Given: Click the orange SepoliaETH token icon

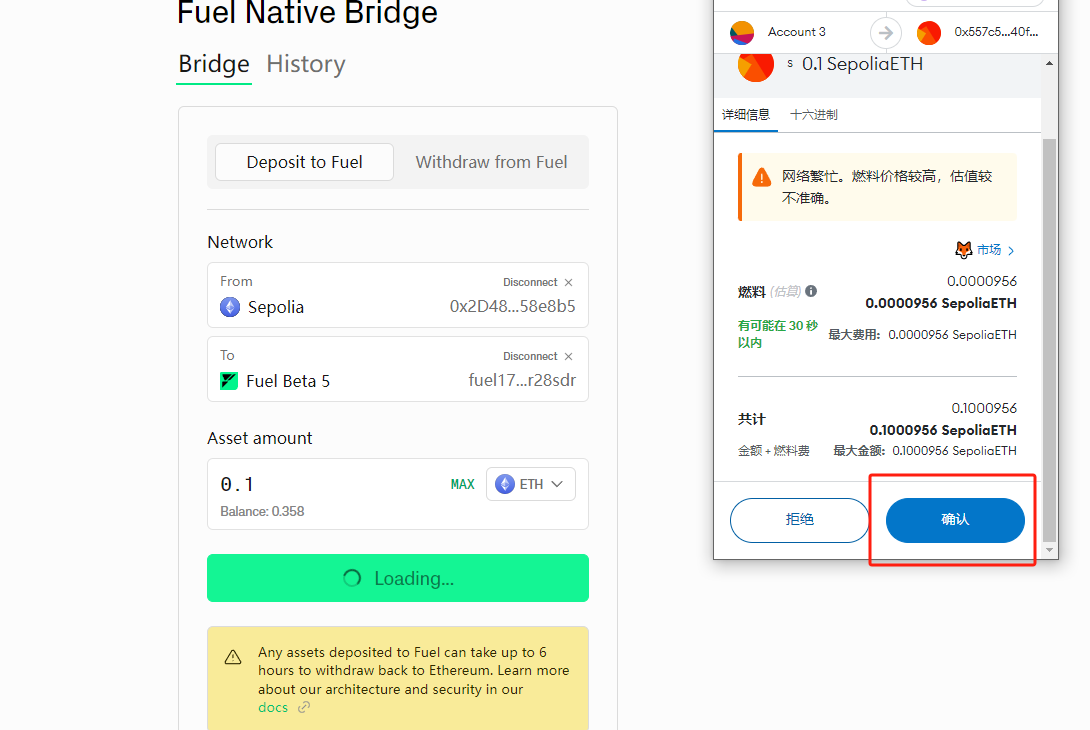Looking at the screenshot, I should [x=756, y=66].
